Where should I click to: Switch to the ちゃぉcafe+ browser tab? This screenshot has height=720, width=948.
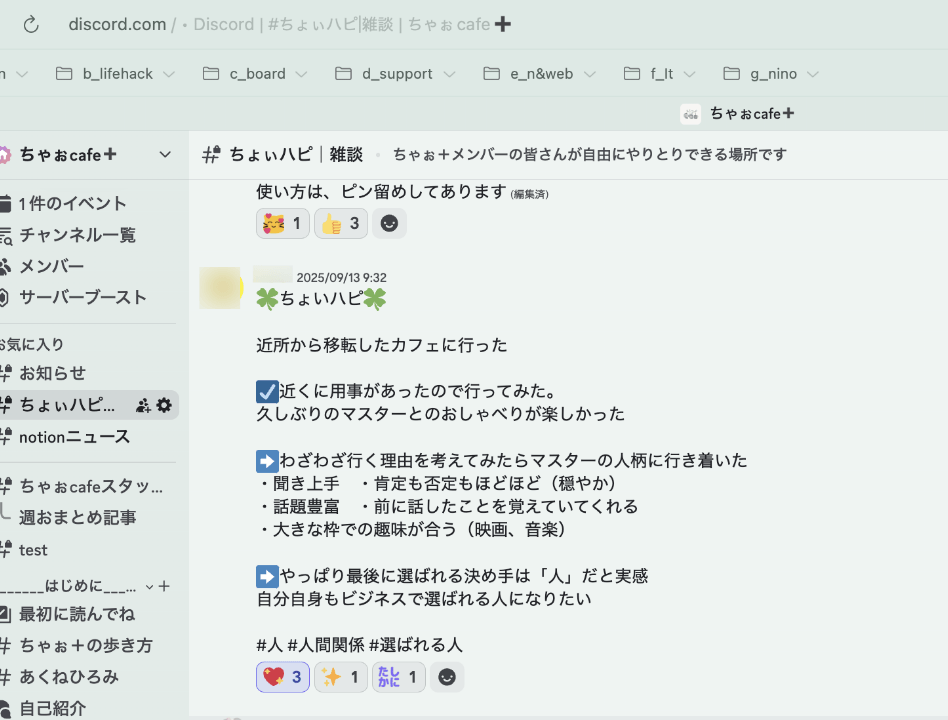[738, 113]
